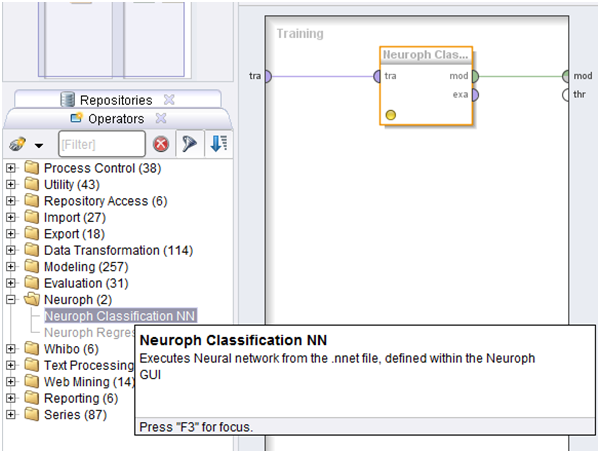
Task: Click the filter funnel icon beside clear
Action: 189,145
